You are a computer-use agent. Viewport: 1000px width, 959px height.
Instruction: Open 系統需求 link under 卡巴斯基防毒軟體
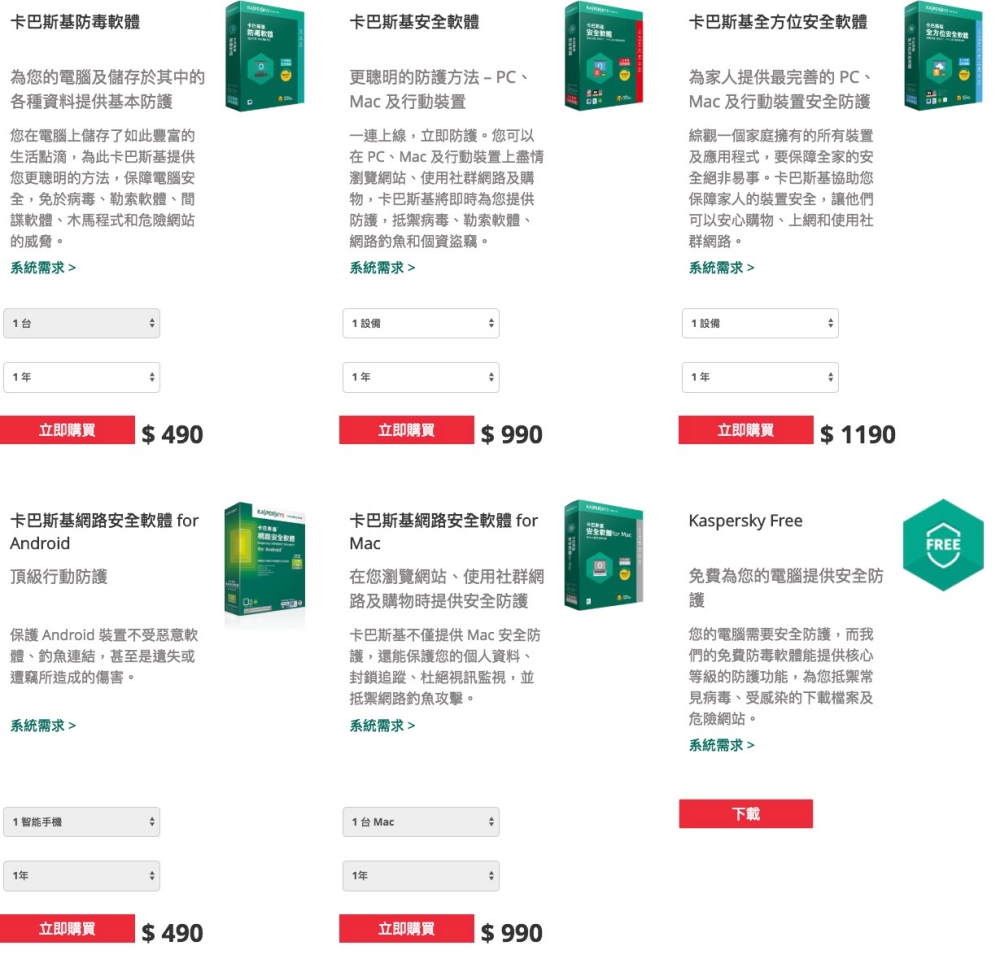43,268
